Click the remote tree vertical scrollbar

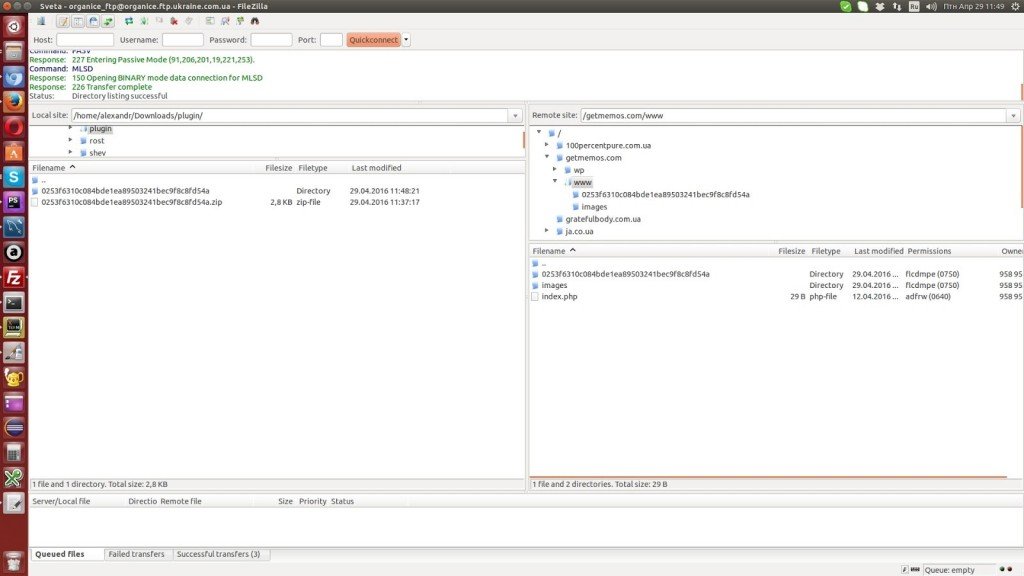click(1021, 168)
